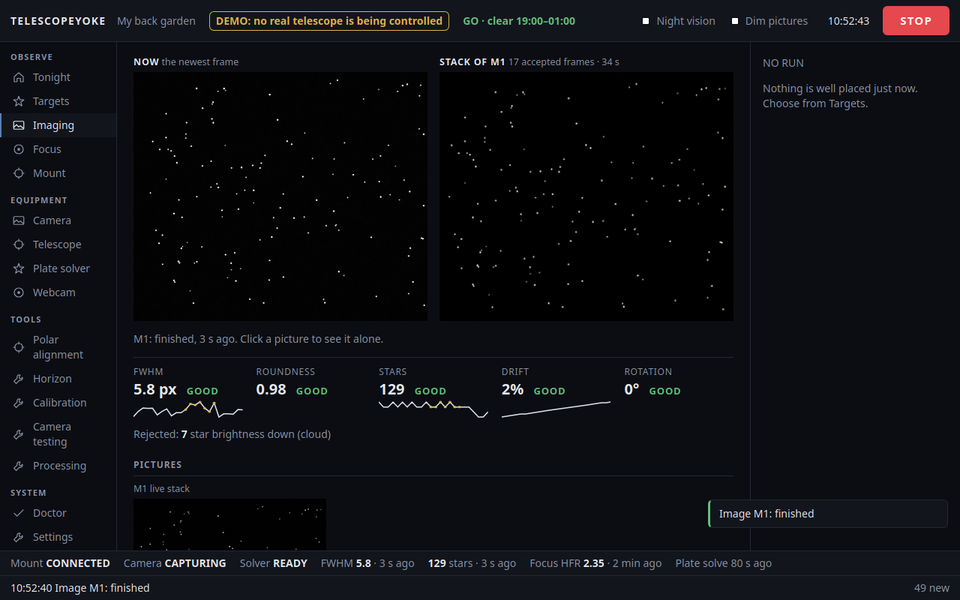
Task: Click the Focus target icon
Action: 19,149
